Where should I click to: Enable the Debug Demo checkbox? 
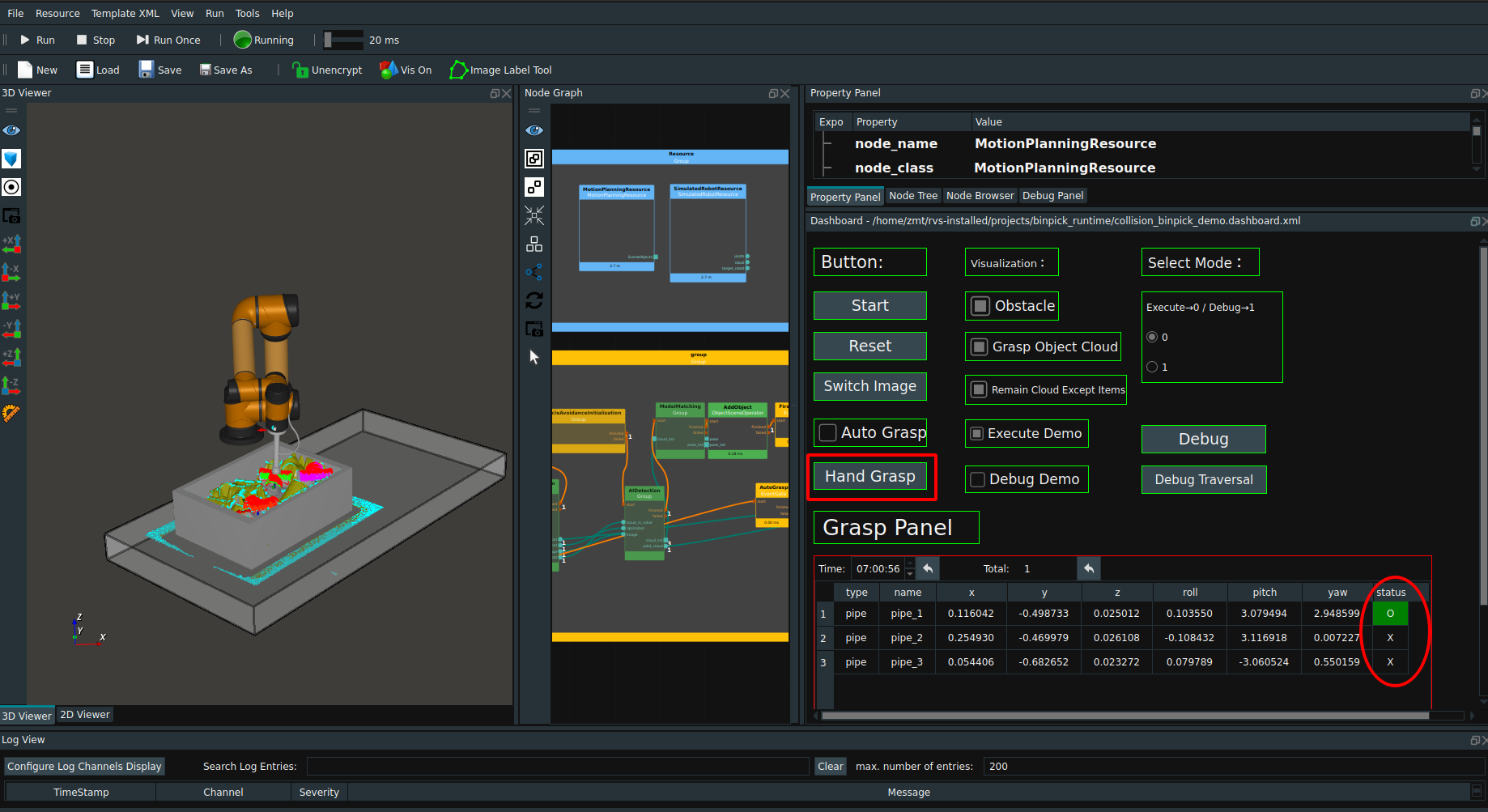[x=978, y=479]
